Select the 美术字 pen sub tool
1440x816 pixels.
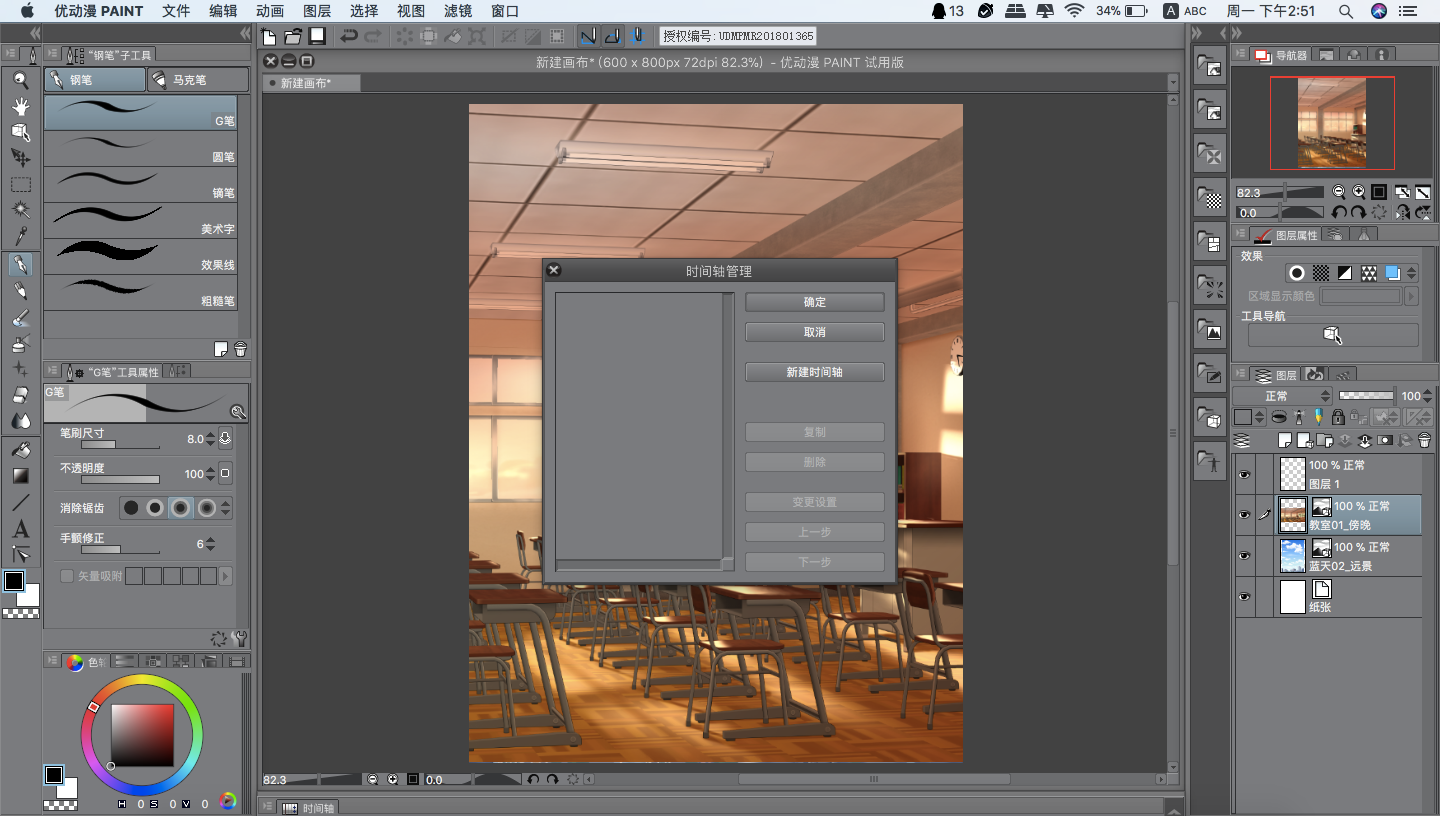[x=141, y=221]
